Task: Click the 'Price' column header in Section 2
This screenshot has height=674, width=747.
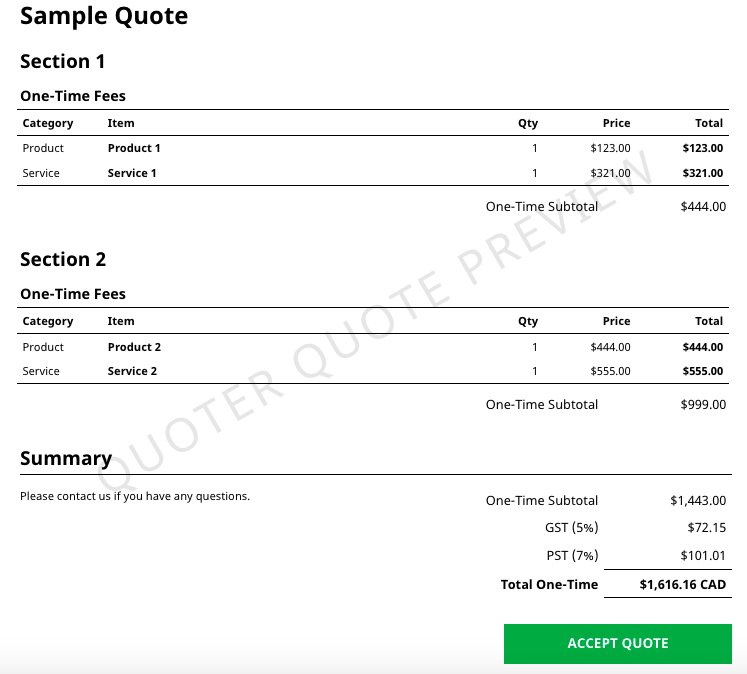Action: pyautogui.click(x=616, y=321)
